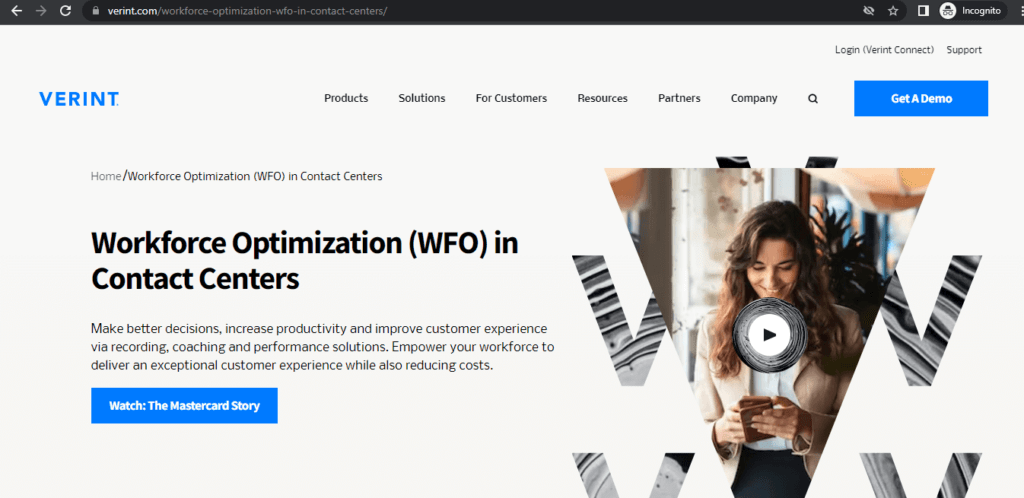Viewport: 1024px width, 498px height.
Task: Click the lock icon in address bar
Action: (96, 11)
